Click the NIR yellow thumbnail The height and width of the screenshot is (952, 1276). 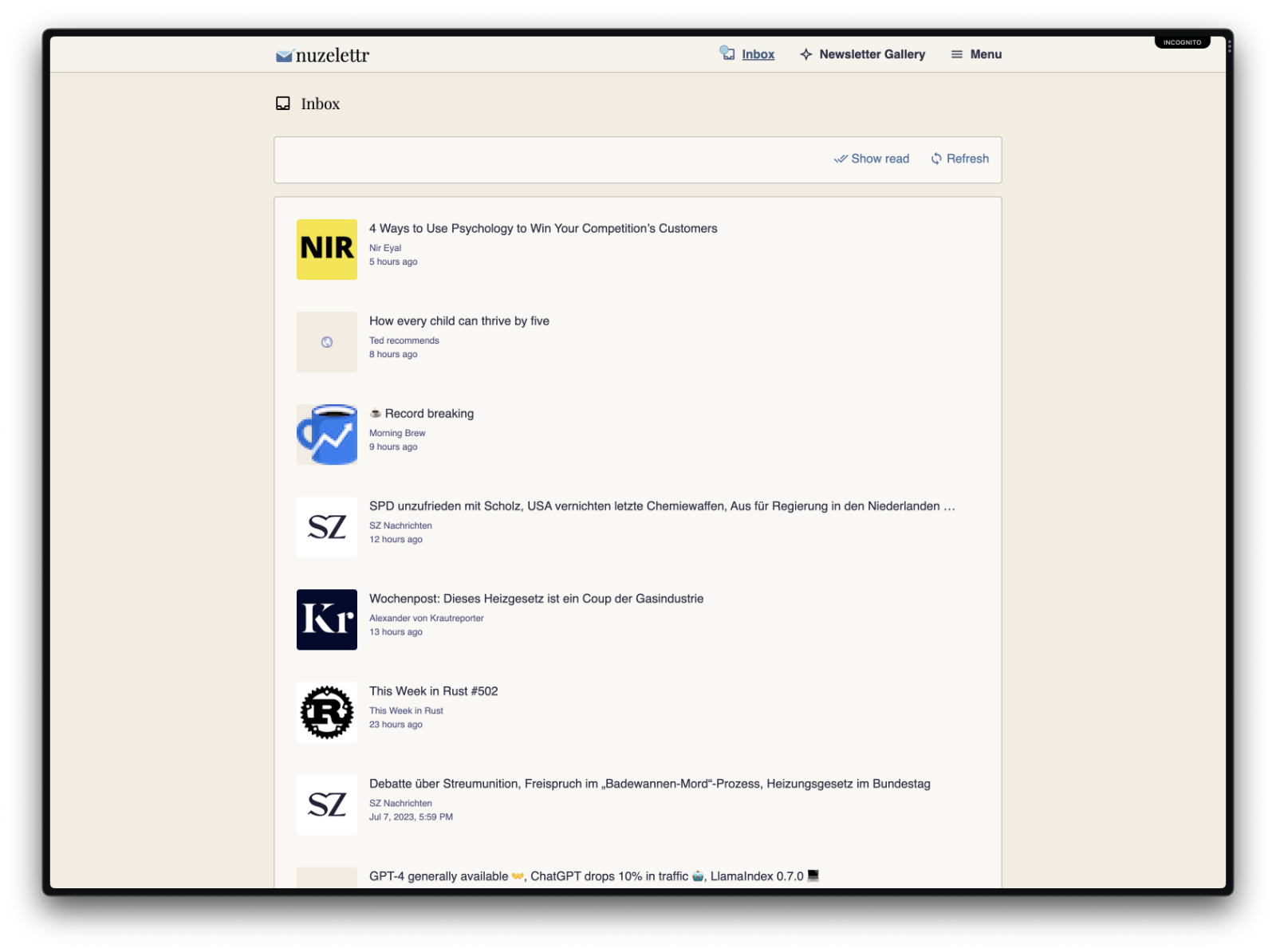[326, 249]
